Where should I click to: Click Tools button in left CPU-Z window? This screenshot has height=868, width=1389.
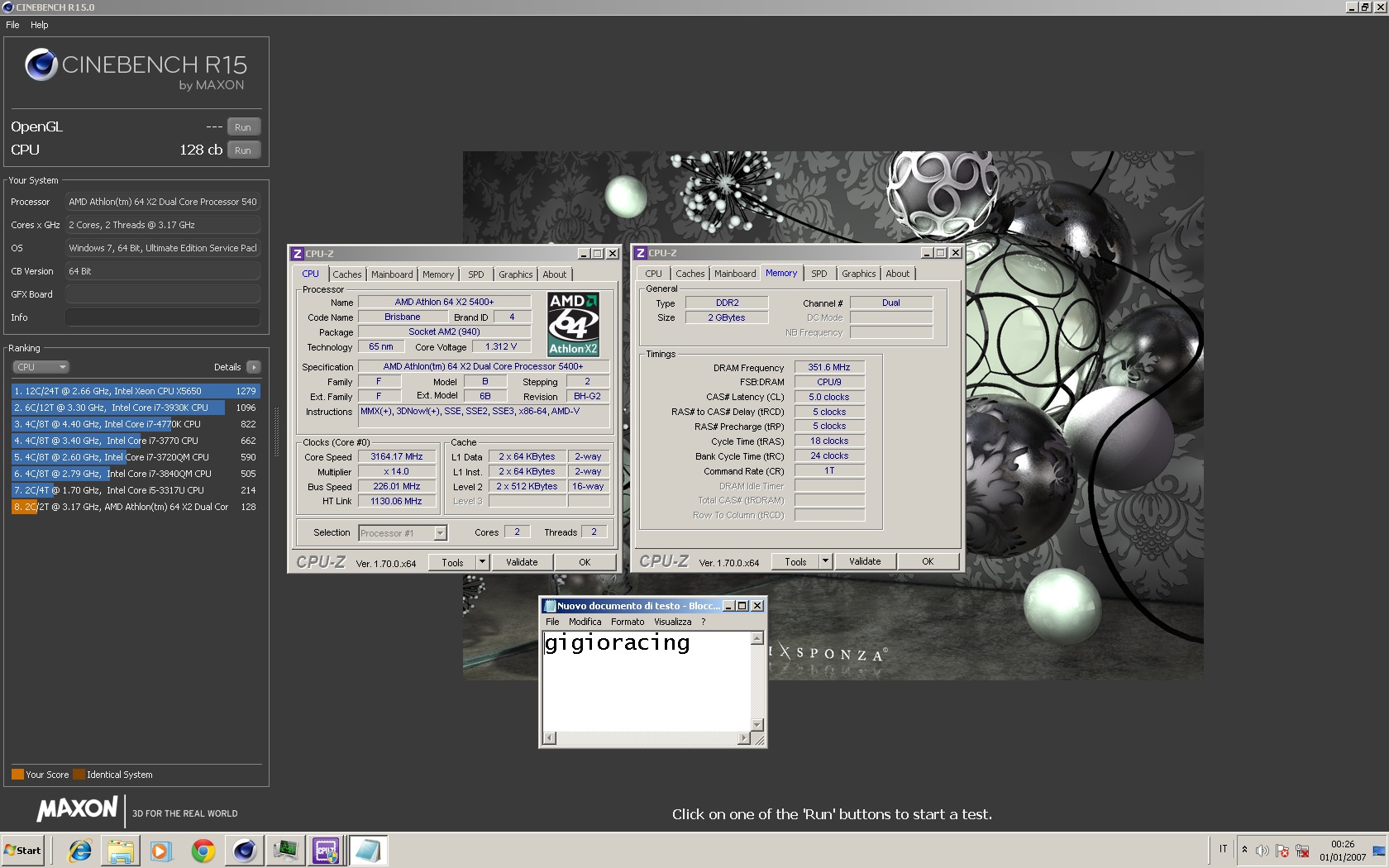[452, 563]
